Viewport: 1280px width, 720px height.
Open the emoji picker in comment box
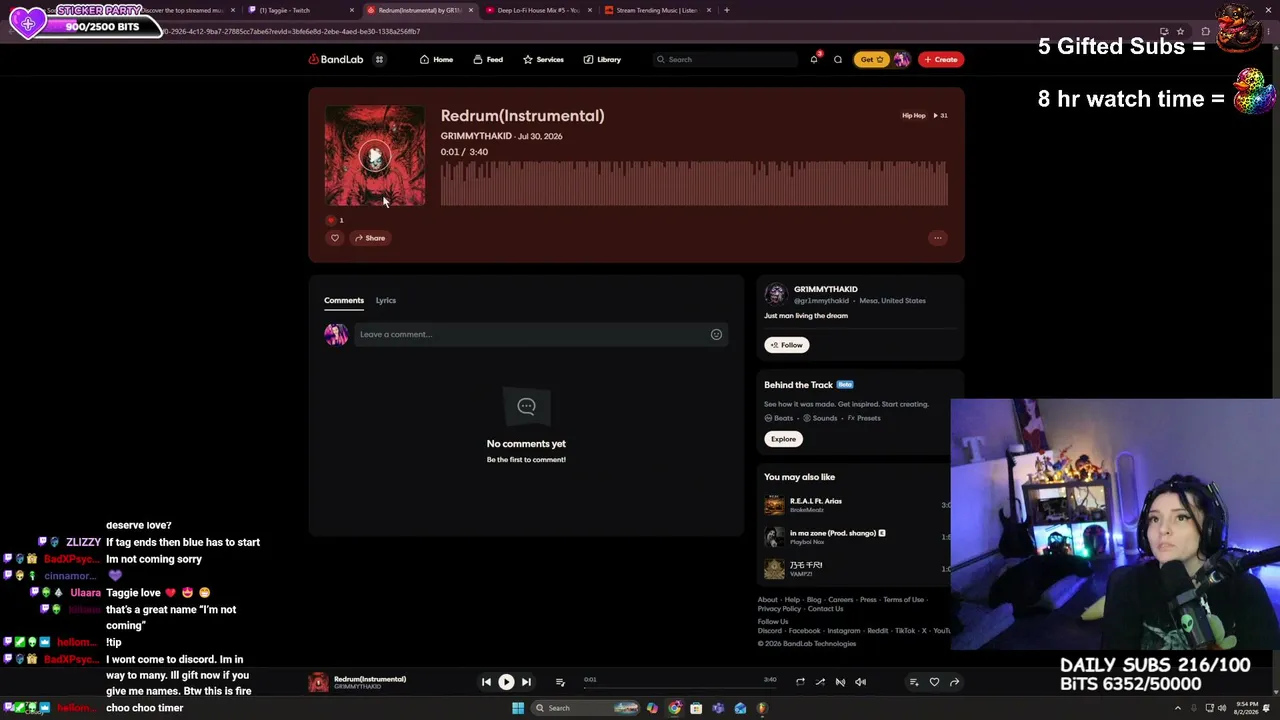pos(716,334)
